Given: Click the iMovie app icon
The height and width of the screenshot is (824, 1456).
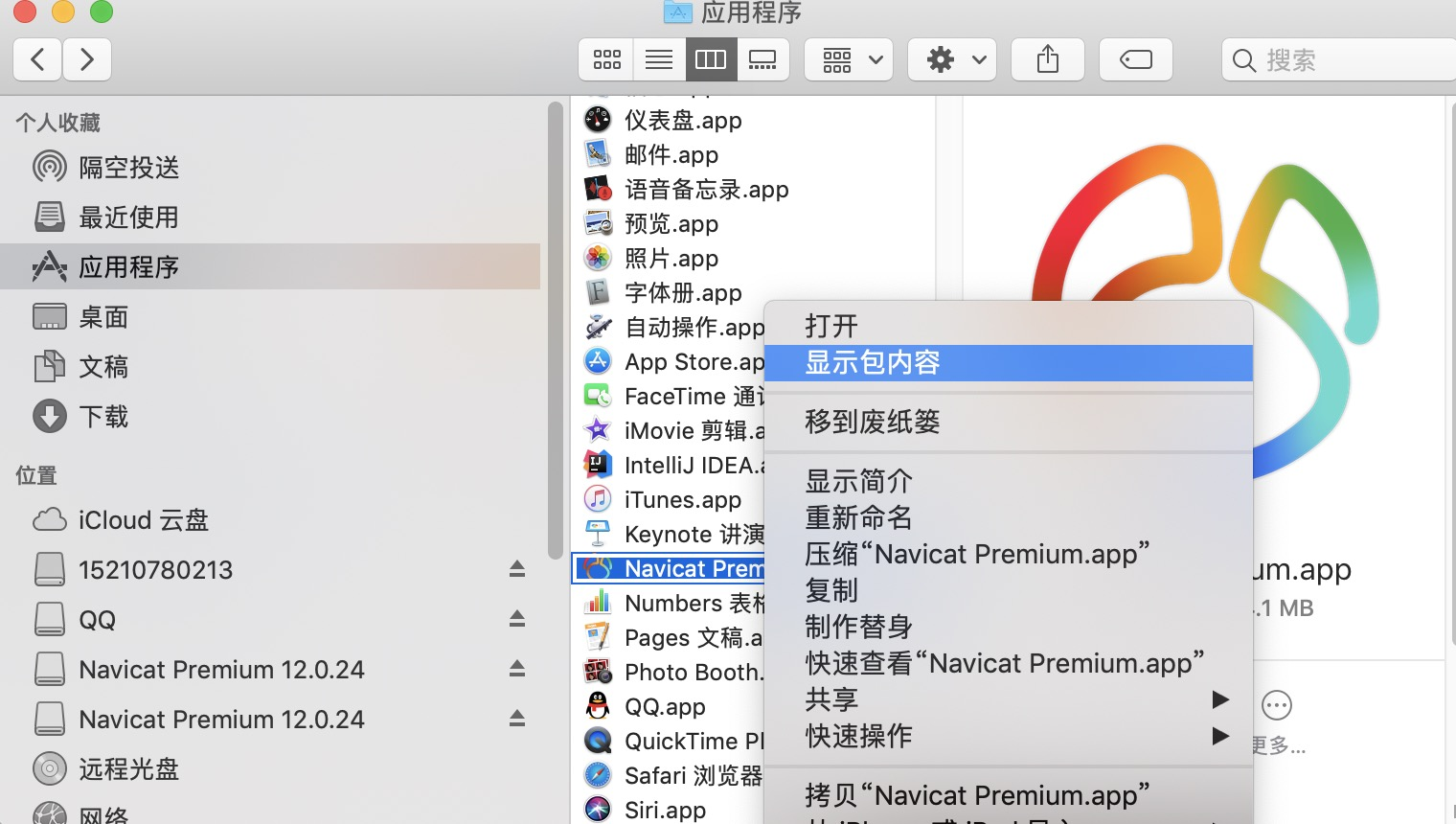Looking at the screenshot, I should [x=598, y=430].
